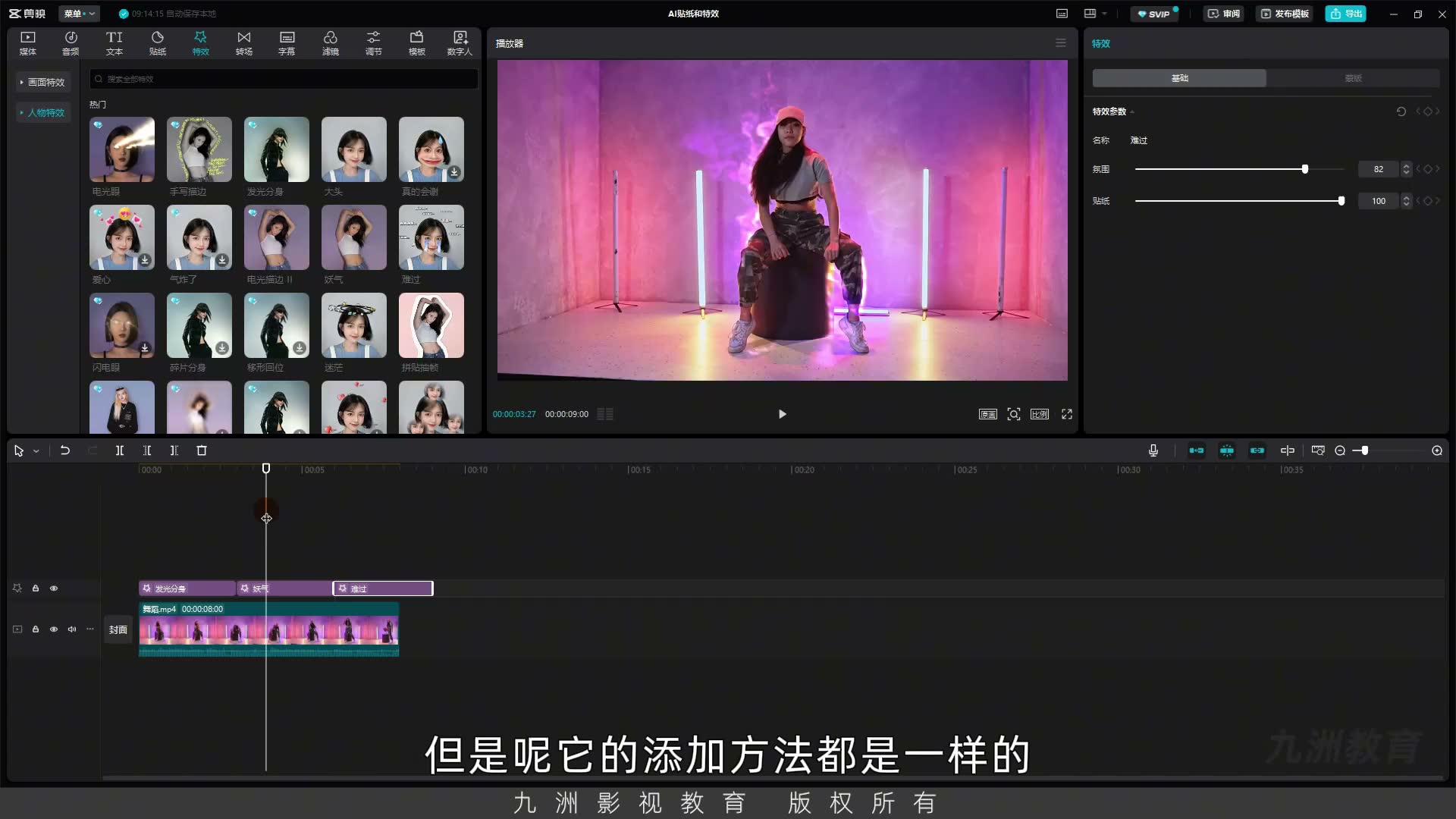
Task: Open the 比例 aspect ratio selector
Action: point(1040,414)
